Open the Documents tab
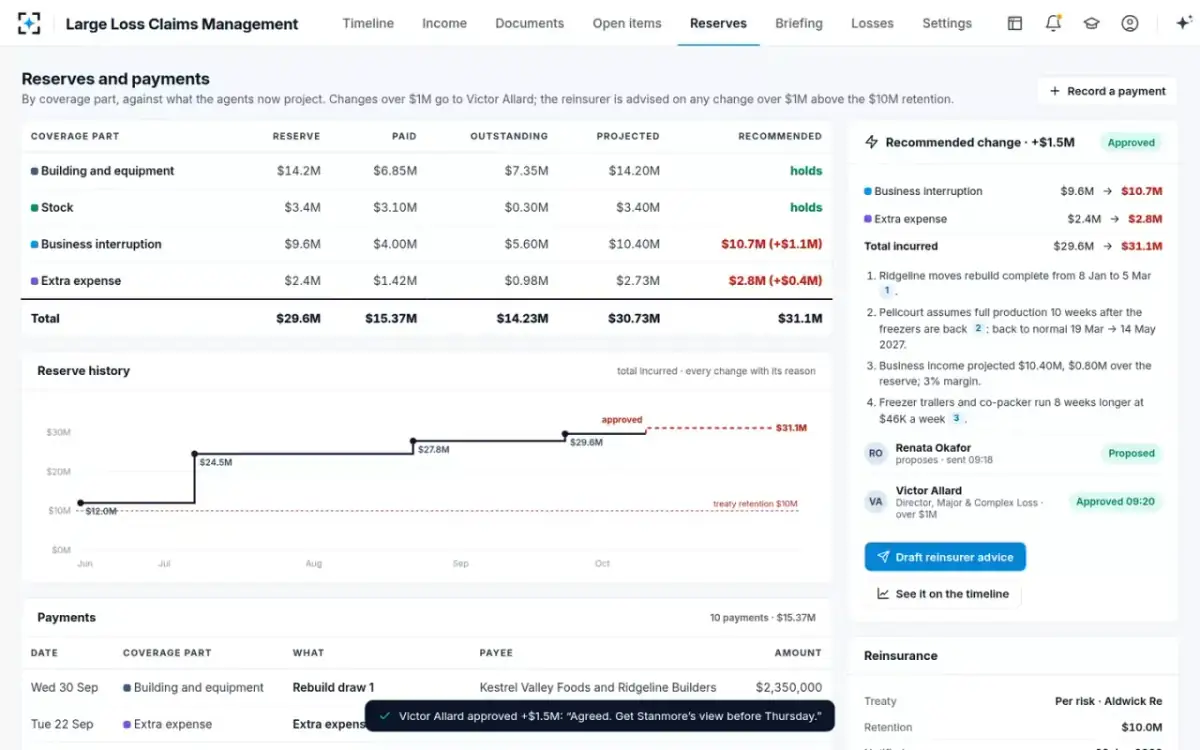The image size is (1200, 750). point(529,23)
